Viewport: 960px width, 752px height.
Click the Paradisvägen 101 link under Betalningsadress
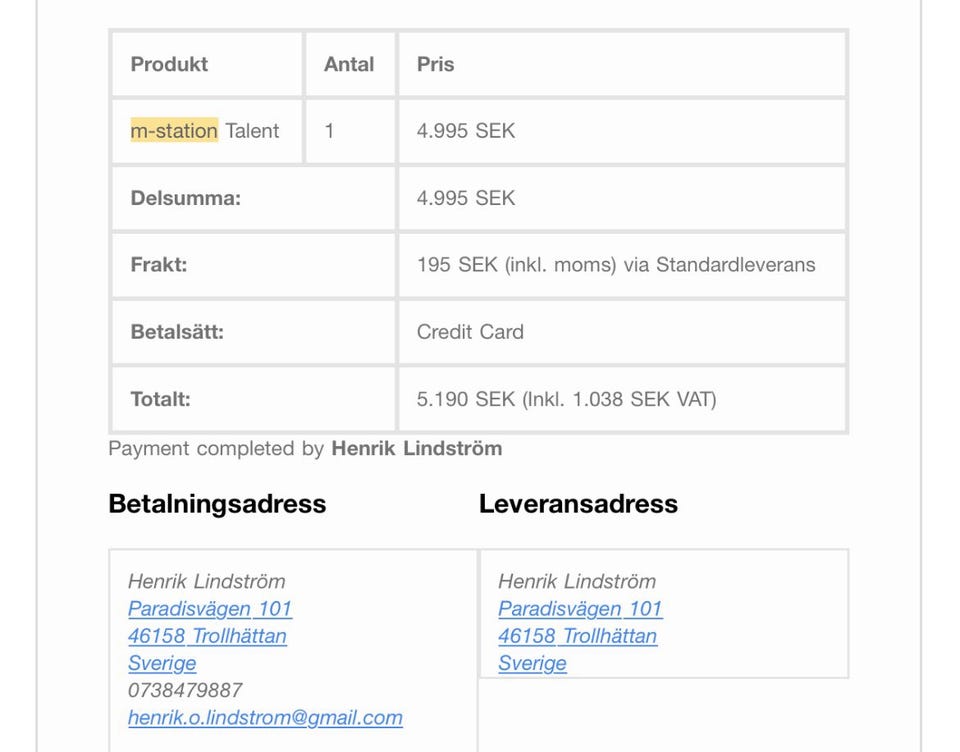coord(210,609)
